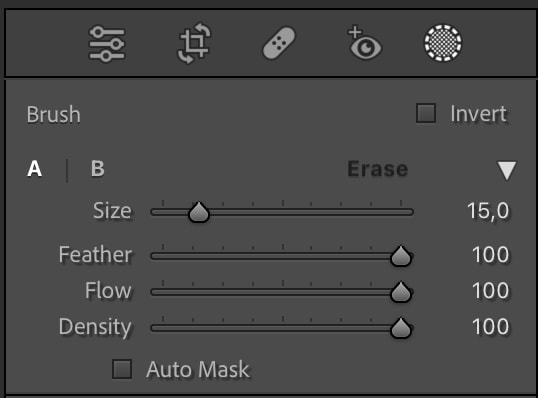Viewport: 538px width, 398px height.
Task: Click the Brush panel heading
Action: click(54, 114)
